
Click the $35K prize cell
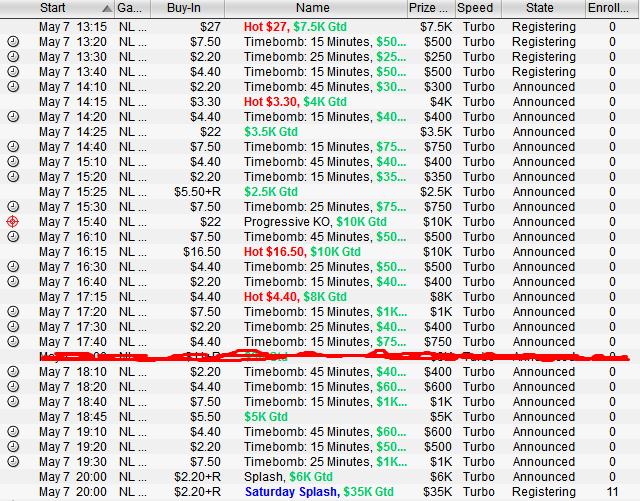(x=438, y=492)
